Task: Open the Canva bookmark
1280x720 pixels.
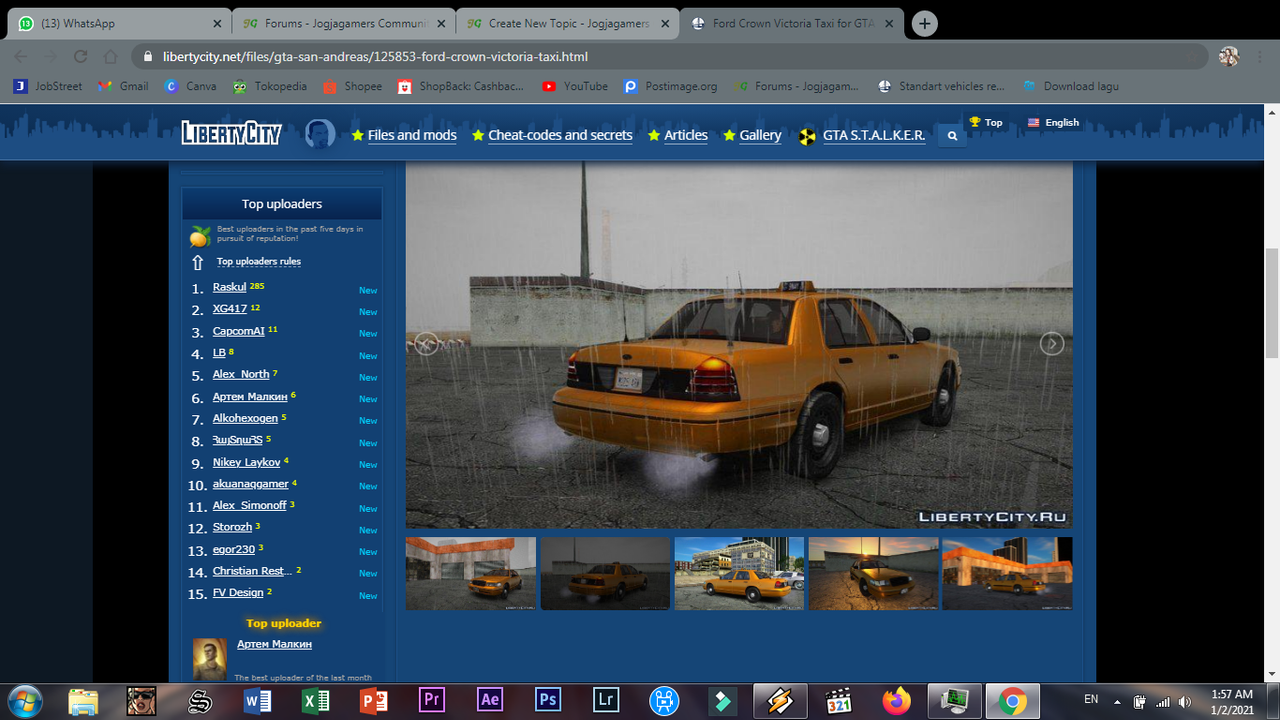Action: tap(190, 86)
